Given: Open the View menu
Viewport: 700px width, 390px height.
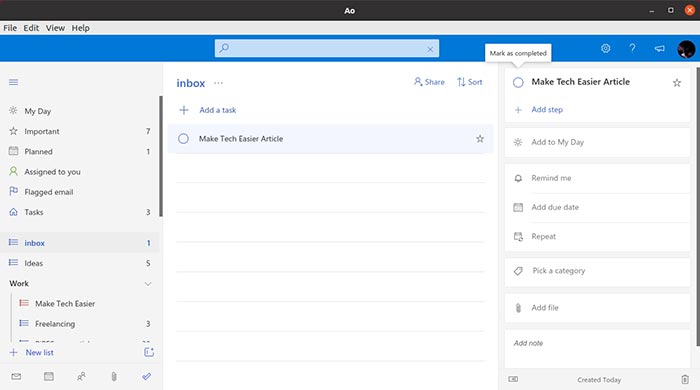Looking at the screenshot, I should [55, 28].
